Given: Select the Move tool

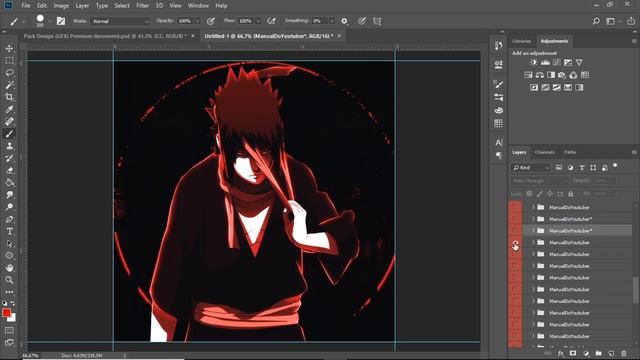Looking at the screenshot, I should click(x=9, y=49).
